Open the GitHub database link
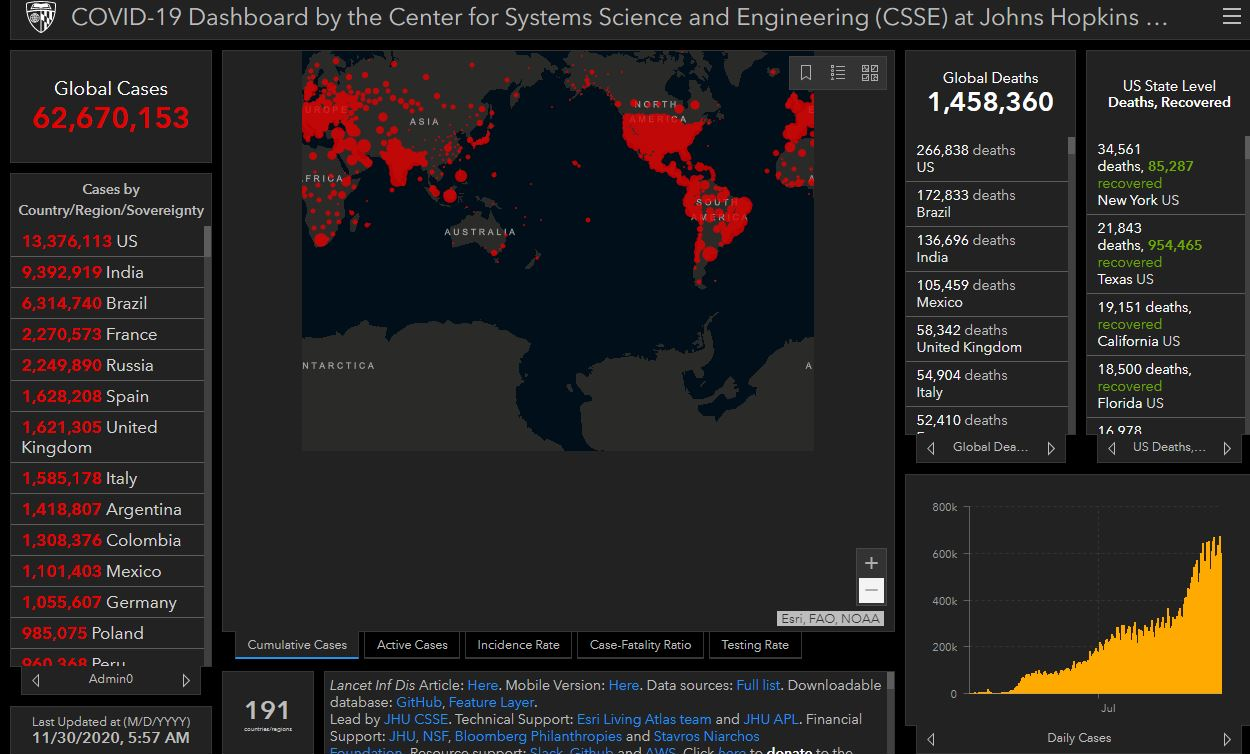Viewport: 1250px width, 754px height. click(x=419, y=702)
